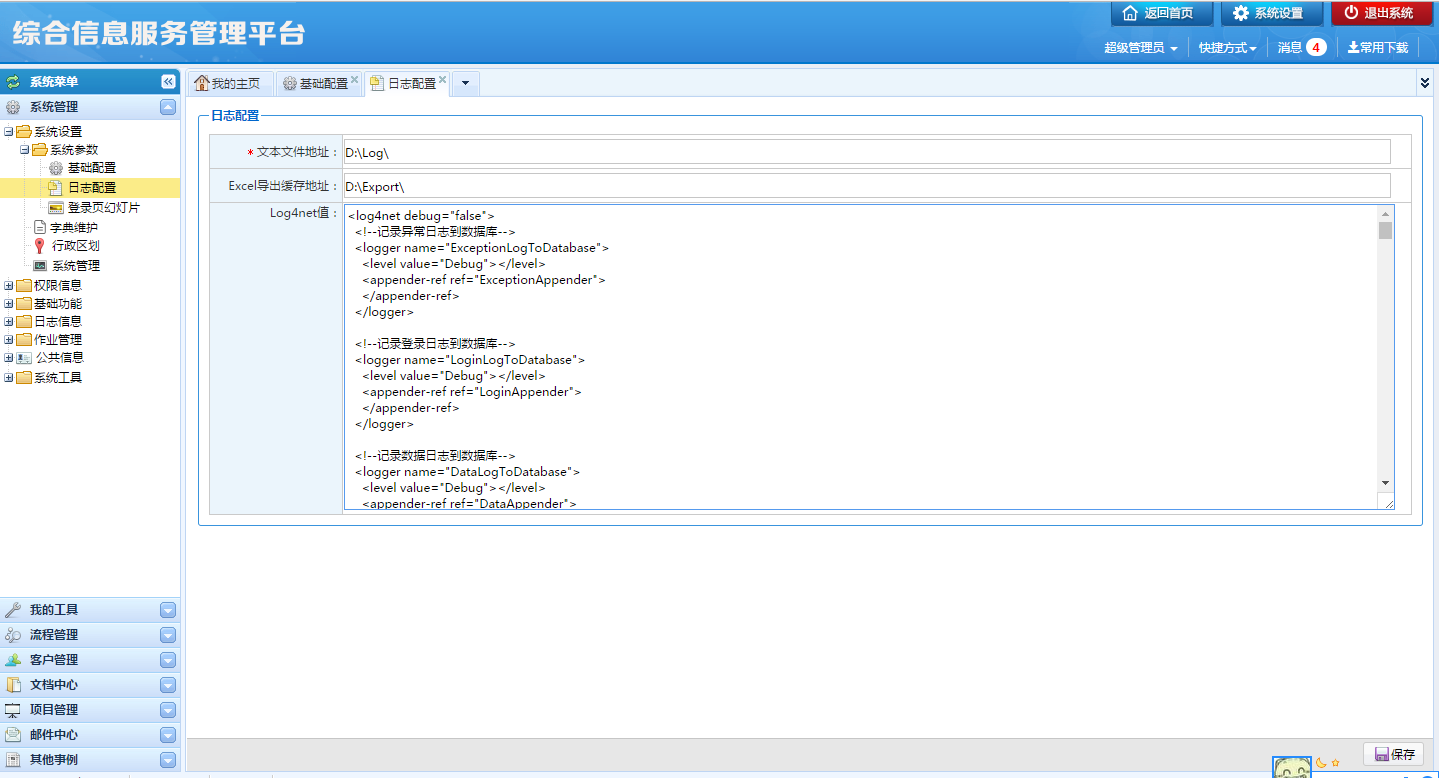
Task: Expand the 文档中心 accordion panel
Action: pyautogui.click(x=168, y=685)
